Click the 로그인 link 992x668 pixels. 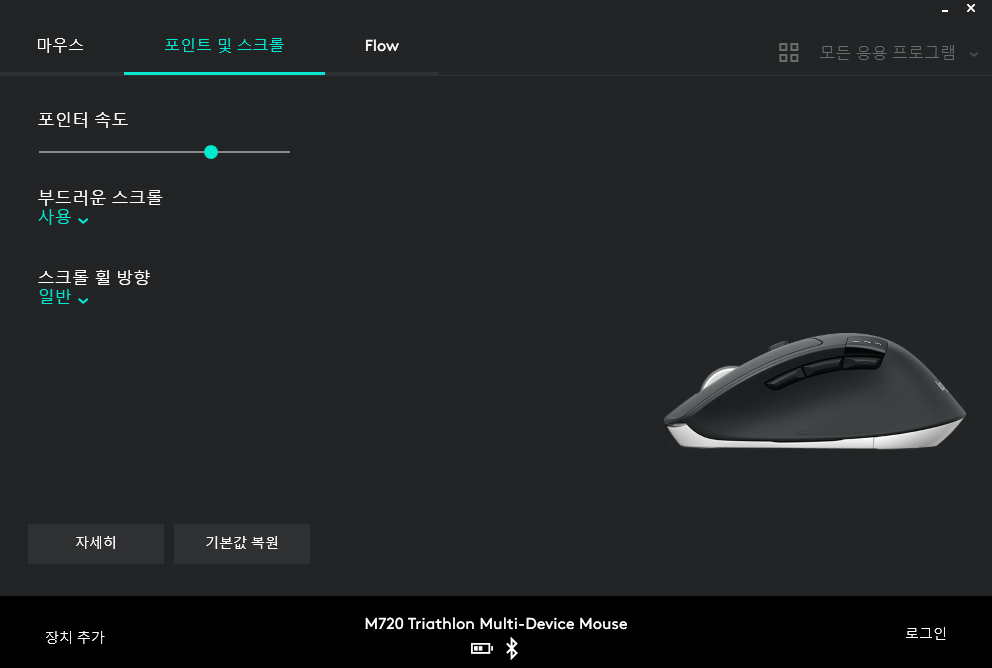point(926,633)
